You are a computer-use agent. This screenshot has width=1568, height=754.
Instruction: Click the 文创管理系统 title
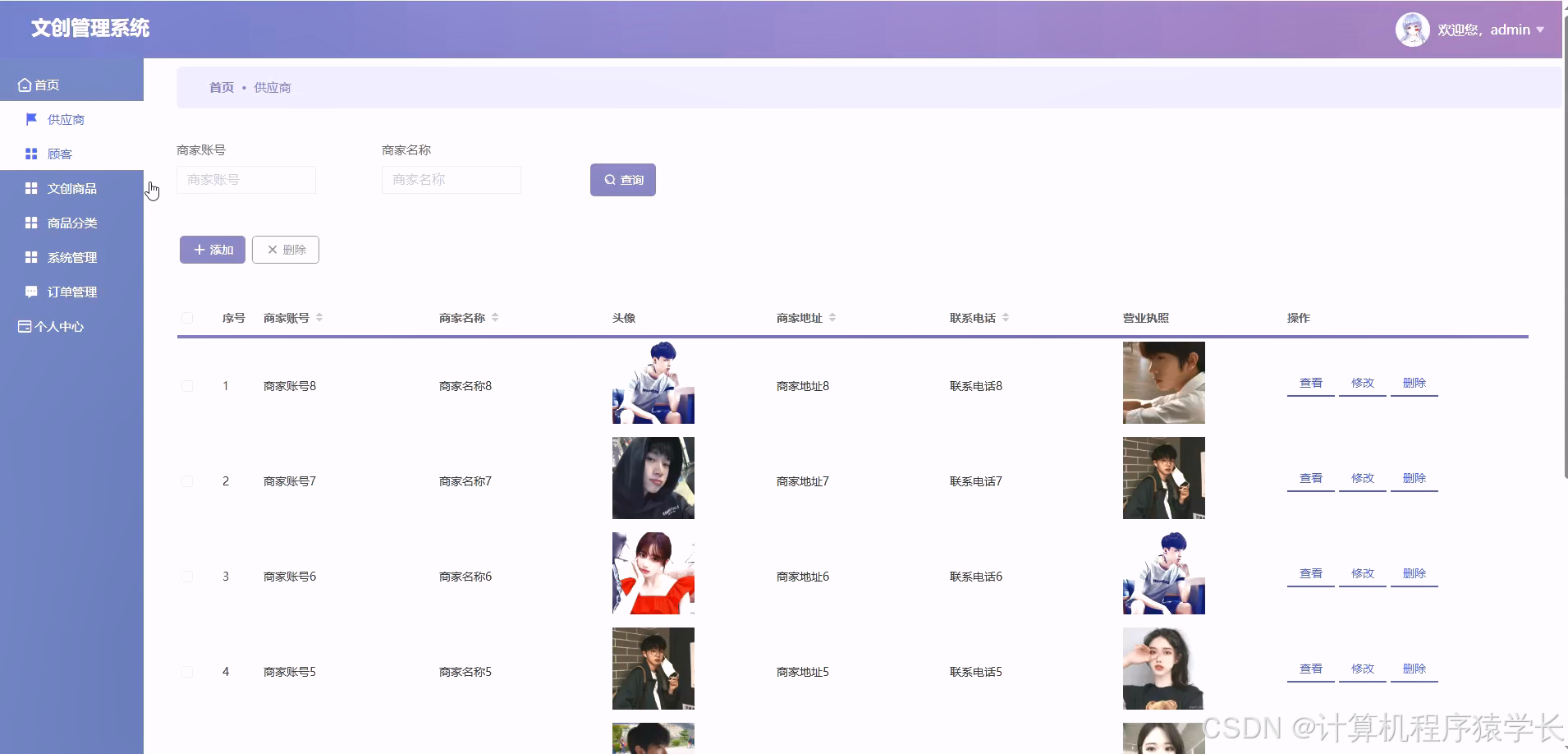[90, 29]
